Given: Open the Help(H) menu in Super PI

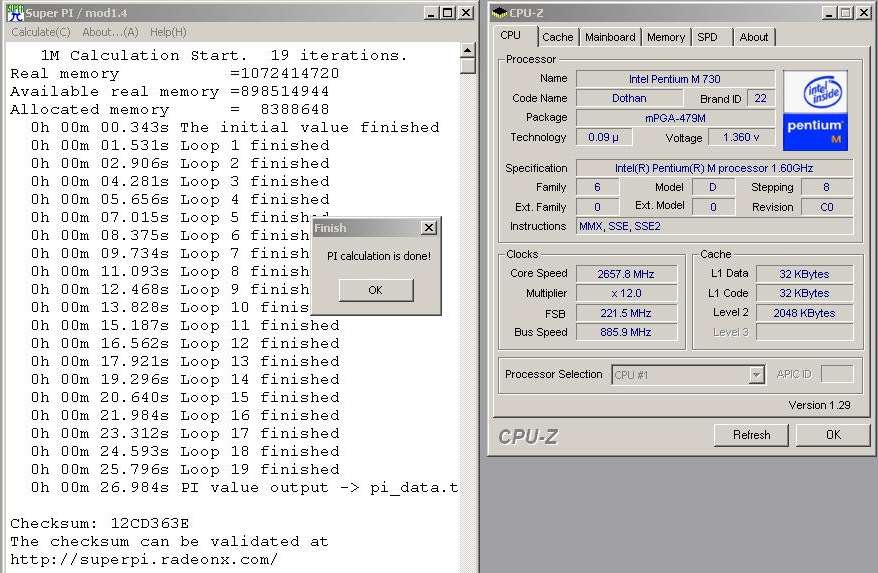Looking at the screenshot, I should pyautogui.click(x=168, y=32).
